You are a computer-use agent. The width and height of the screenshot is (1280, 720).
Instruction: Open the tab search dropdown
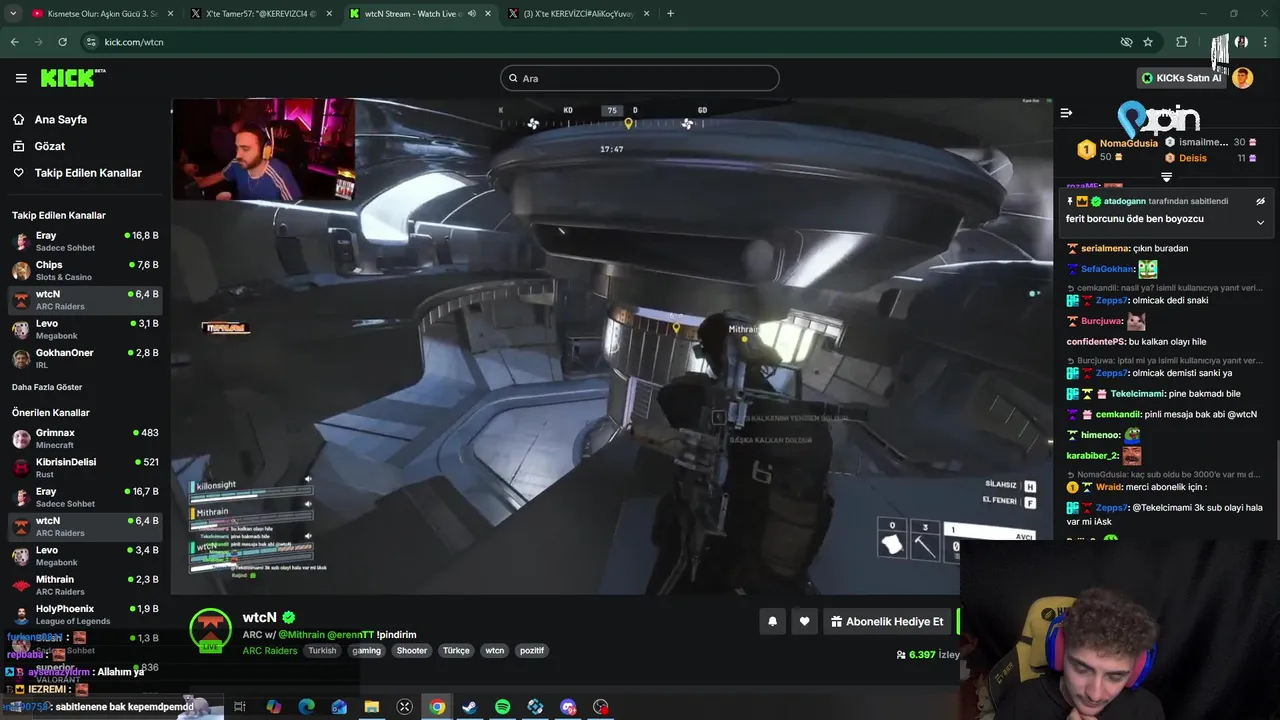point(13,14)
